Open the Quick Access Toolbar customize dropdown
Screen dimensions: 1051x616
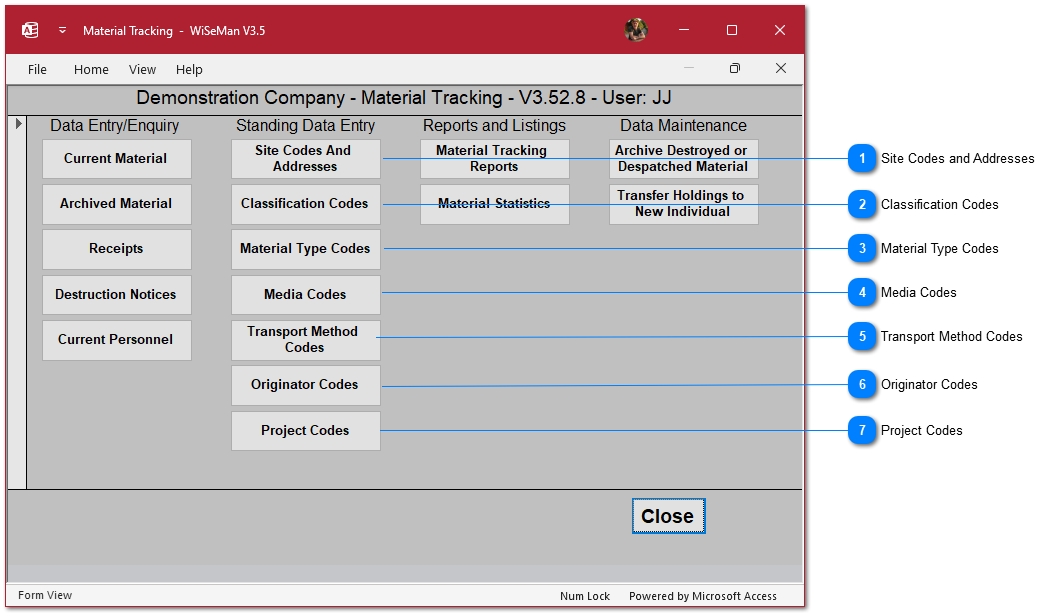[x=62, y=30]
